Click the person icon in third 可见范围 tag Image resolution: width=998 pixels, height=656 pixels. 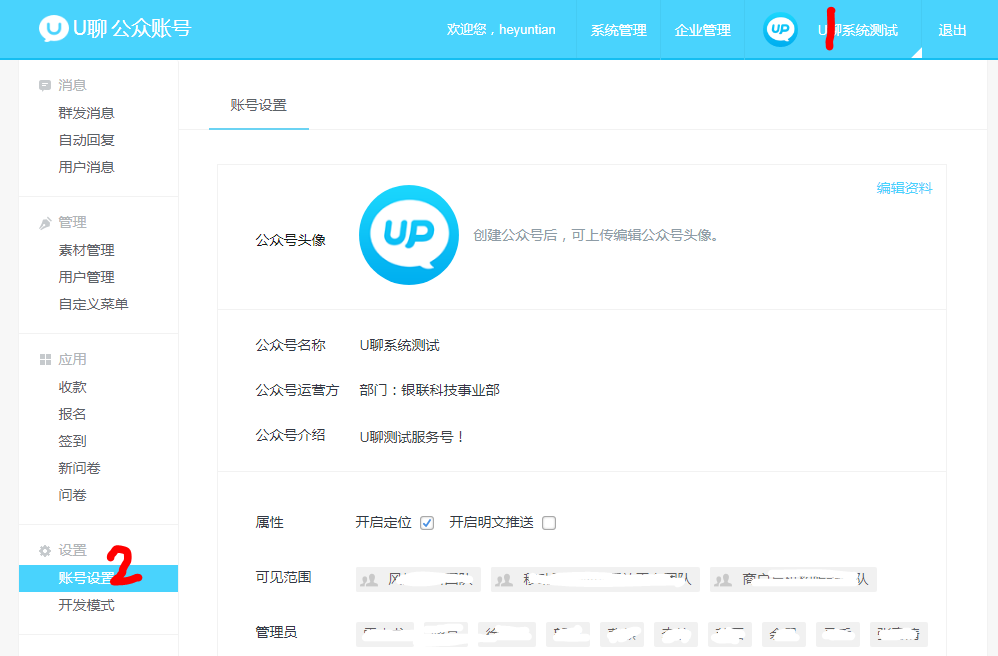tap(722, 580)
